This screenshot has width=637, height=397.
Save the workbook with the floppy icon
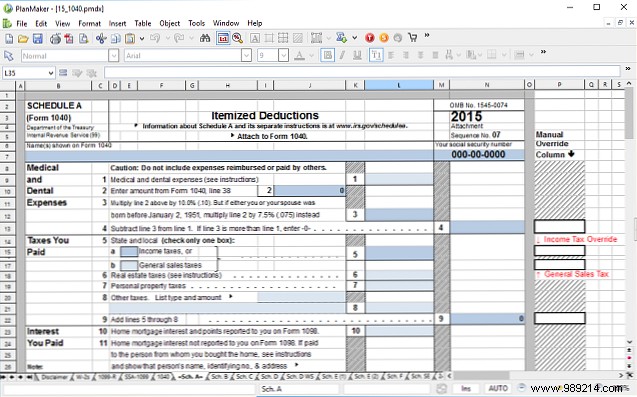[x=38, y=39]
